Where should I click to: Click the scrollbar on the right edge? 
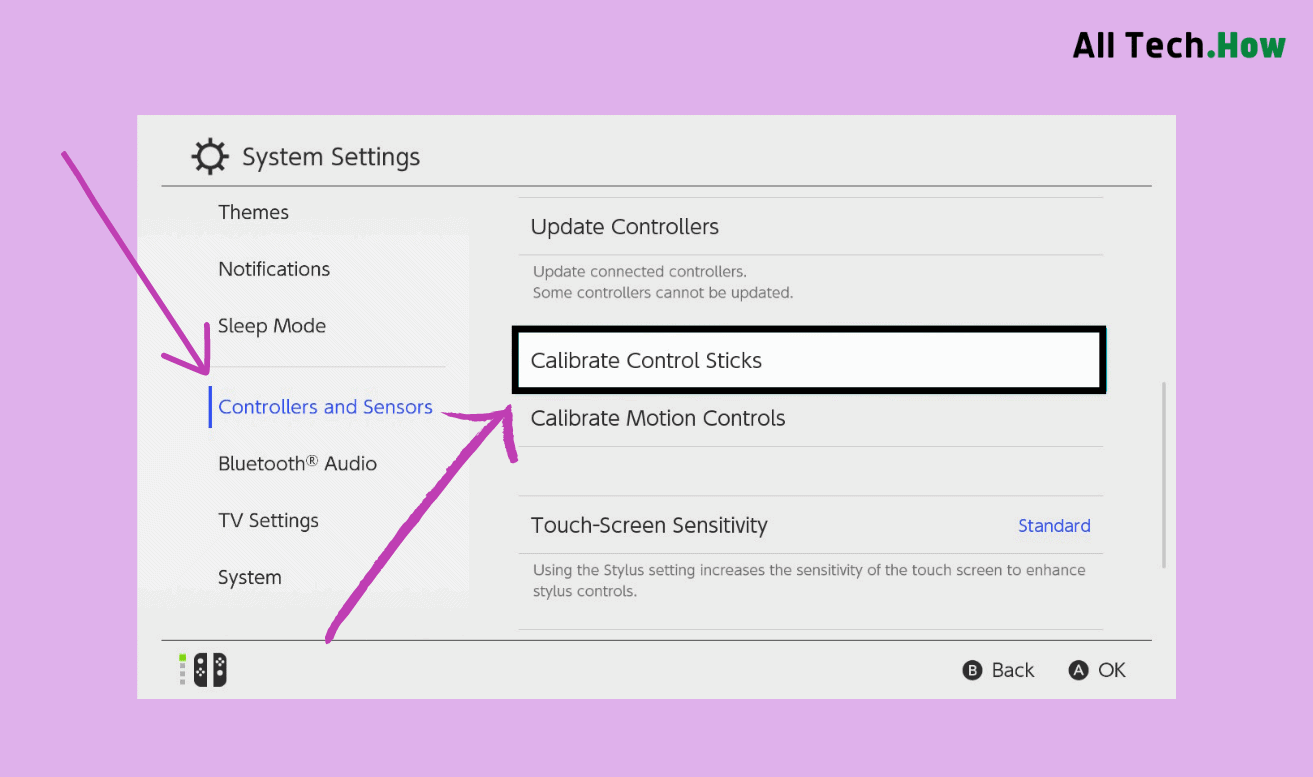[x=1162, y=470]
